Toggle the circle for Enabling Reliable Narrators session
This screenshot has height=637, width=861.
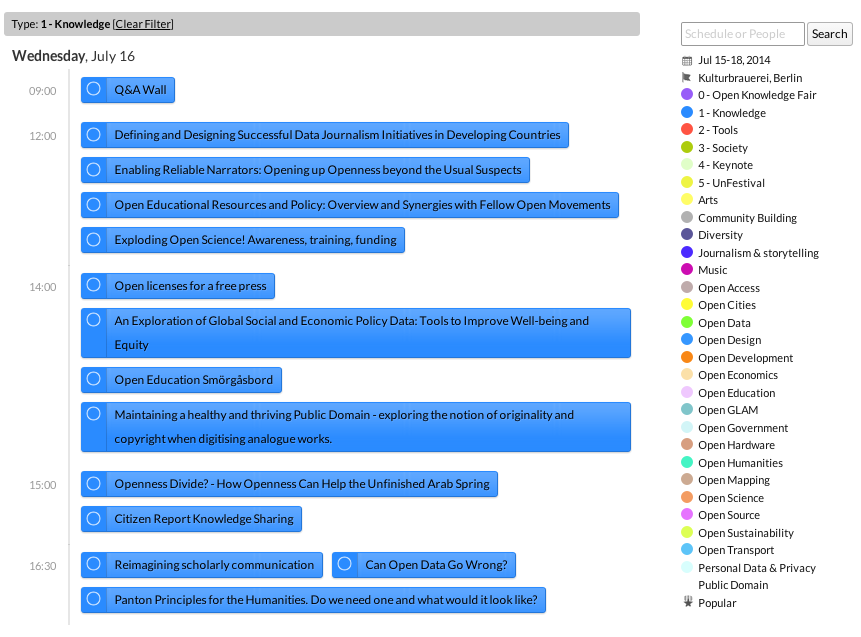[94, 170]
